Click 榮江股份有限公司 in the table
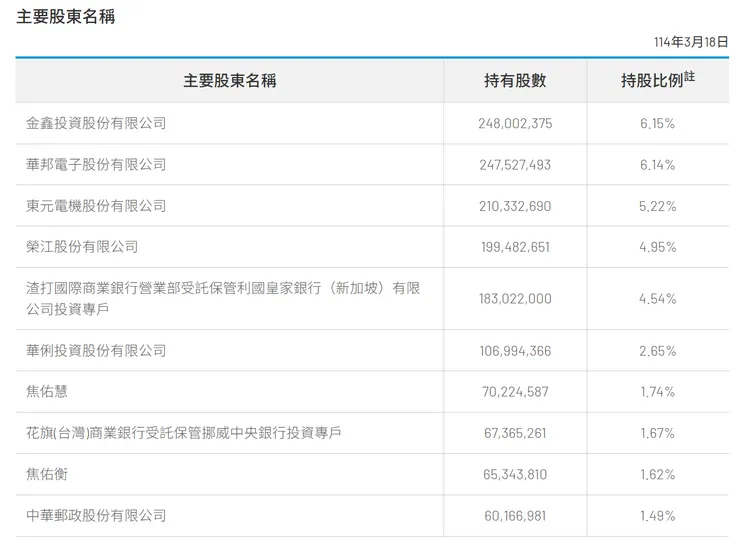This screenshot has width=740, height=543. (x=82, y=247)
